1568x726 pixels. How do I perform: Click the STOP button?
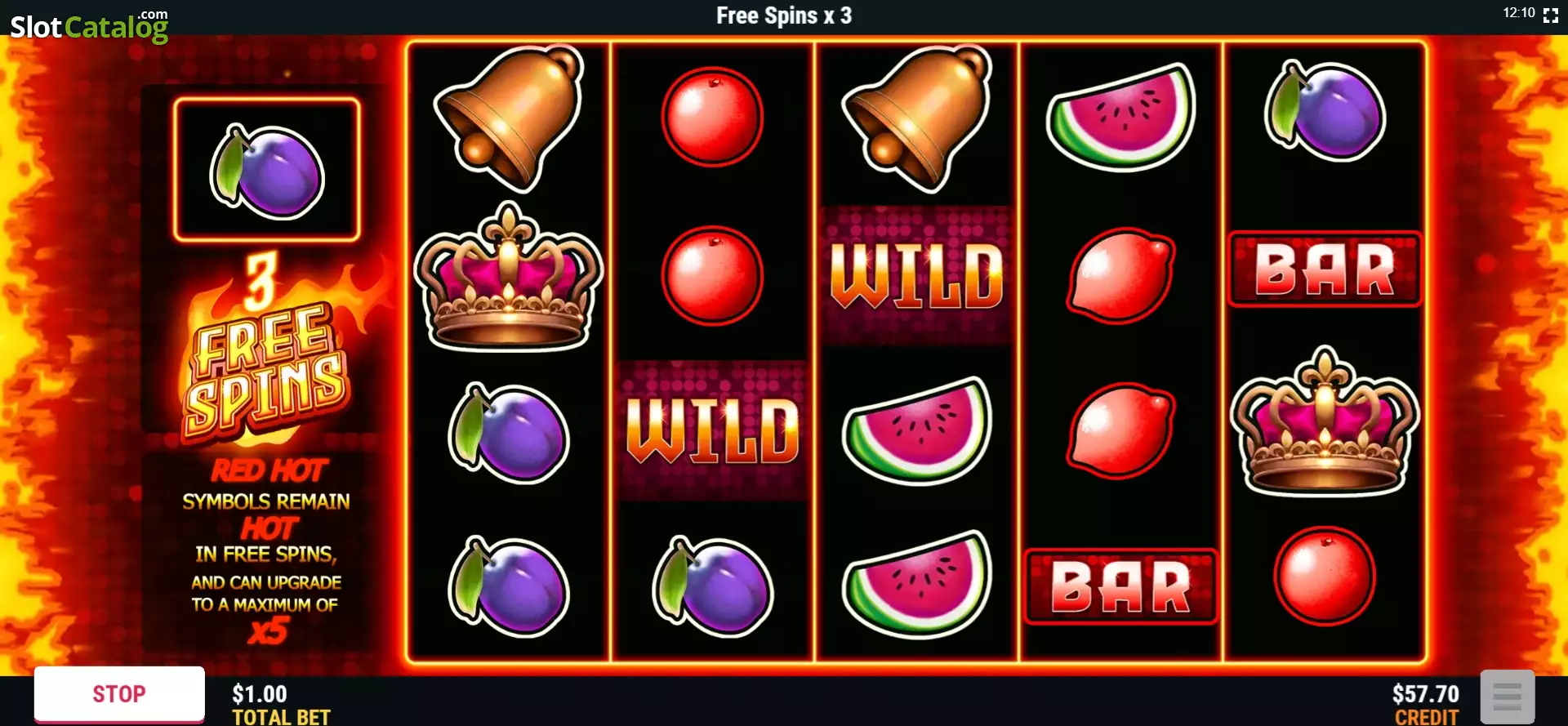click(x=119, y=694)
